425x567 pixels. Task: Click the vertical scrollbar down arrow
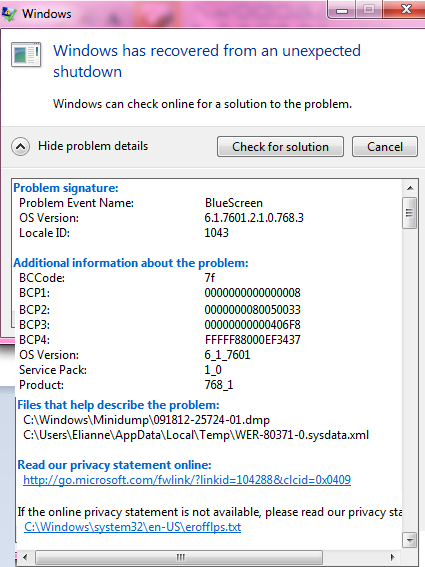coord(410,540)
